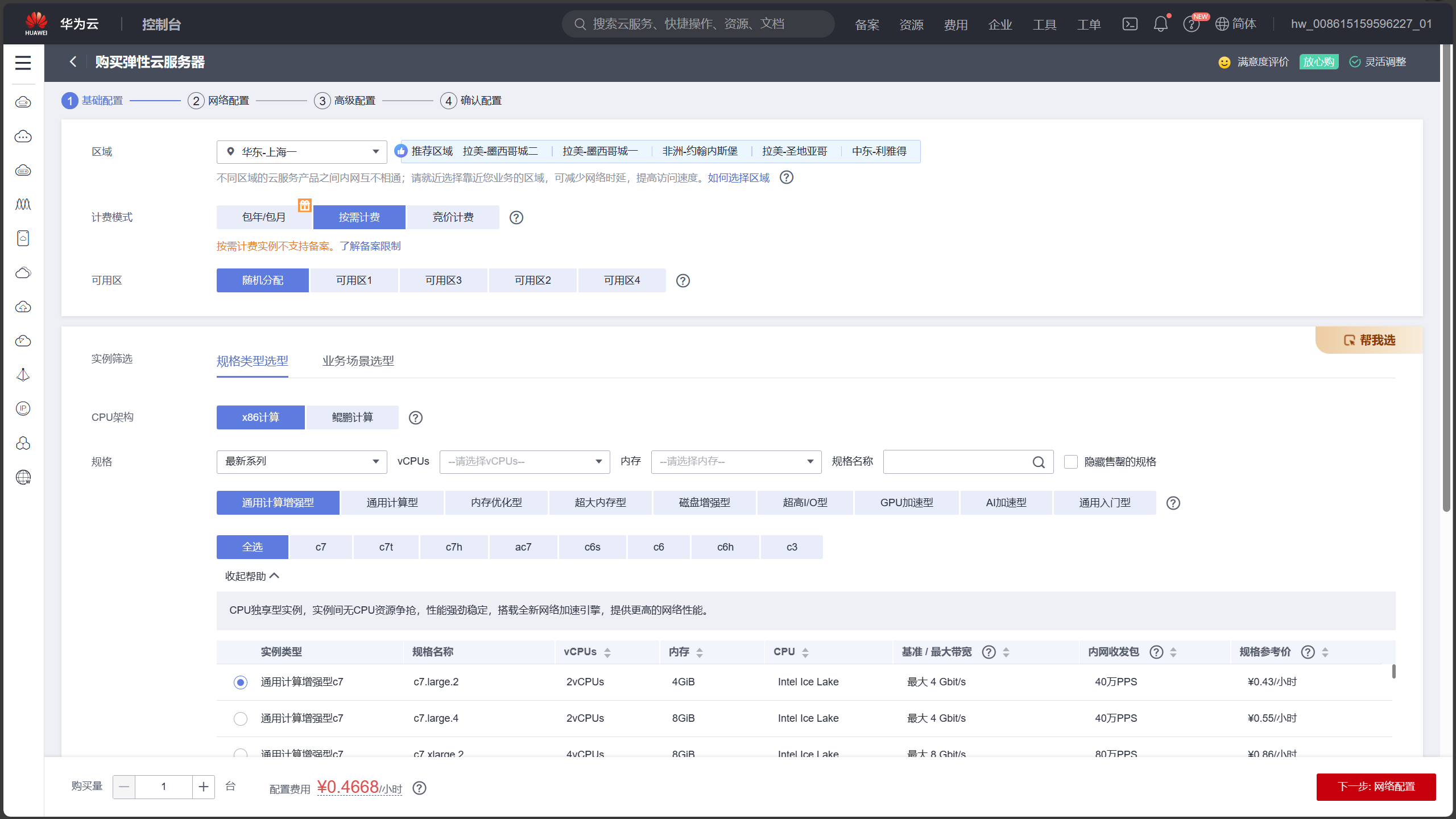Click the plus stepper for 购买量

point(204,787)
